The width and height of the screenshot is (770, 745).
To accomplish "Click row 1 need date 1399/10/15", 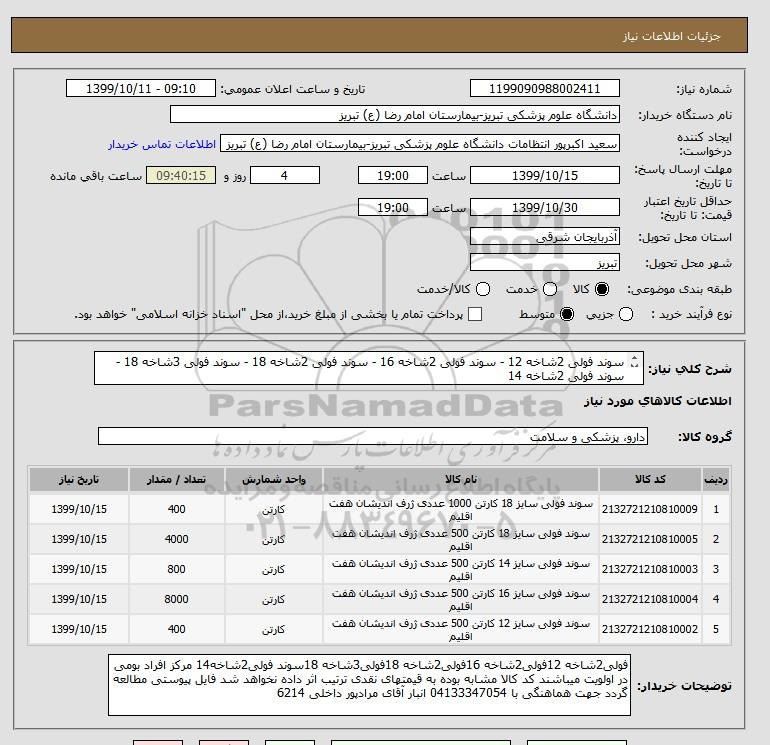I will [x=79, y=509].
